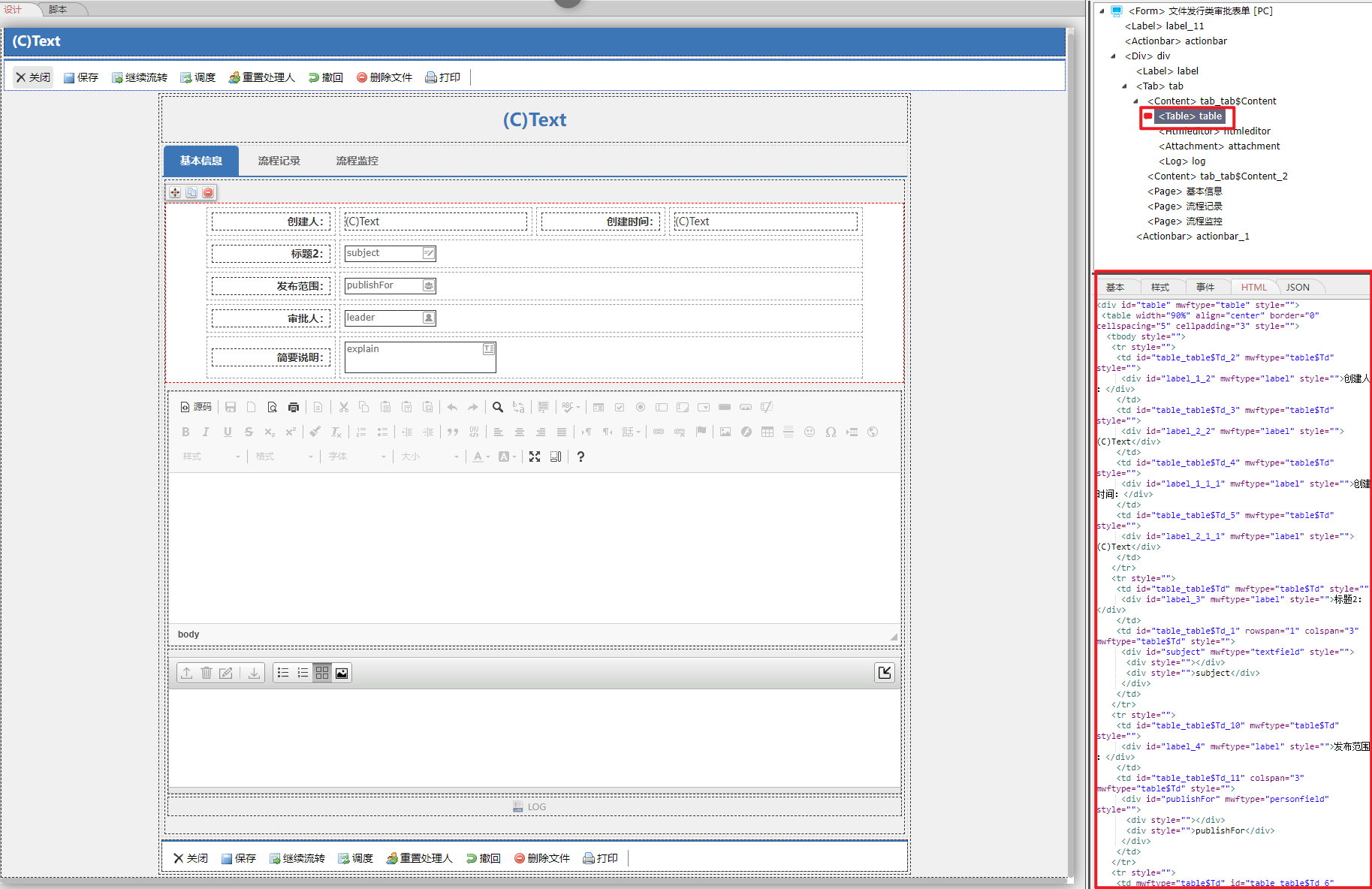Click the copy icon above the table
1372x889 pixels.
point(191,193)
